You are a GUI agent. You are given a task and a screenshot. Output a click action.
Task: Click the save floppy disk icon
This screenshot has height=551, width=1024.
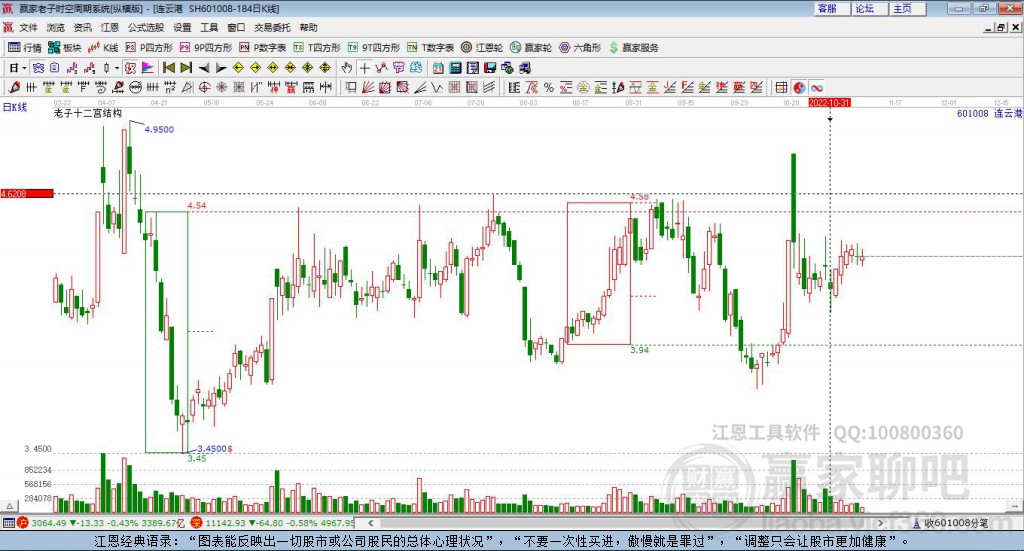(x=490, y=68)
